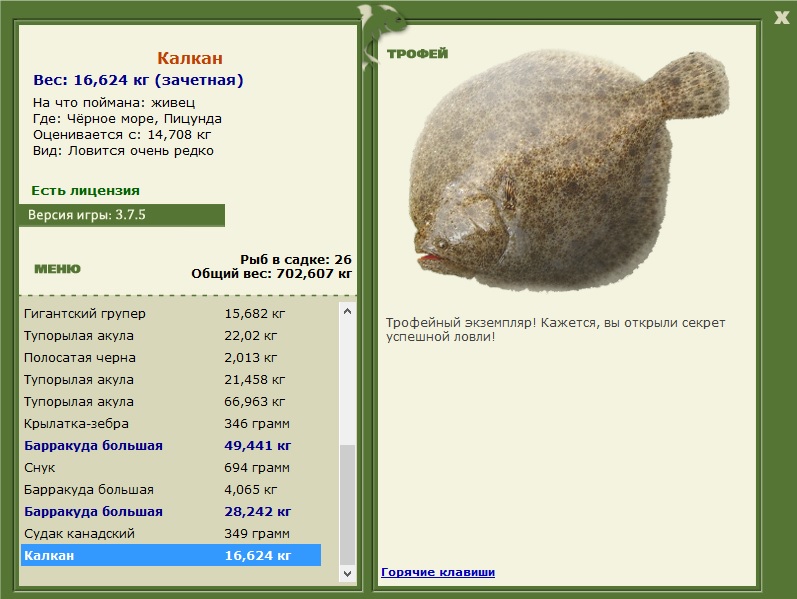797x599 pixels.
Task: Click the Где: Чёрное море, Пицунда line
Action: (127, 119)
